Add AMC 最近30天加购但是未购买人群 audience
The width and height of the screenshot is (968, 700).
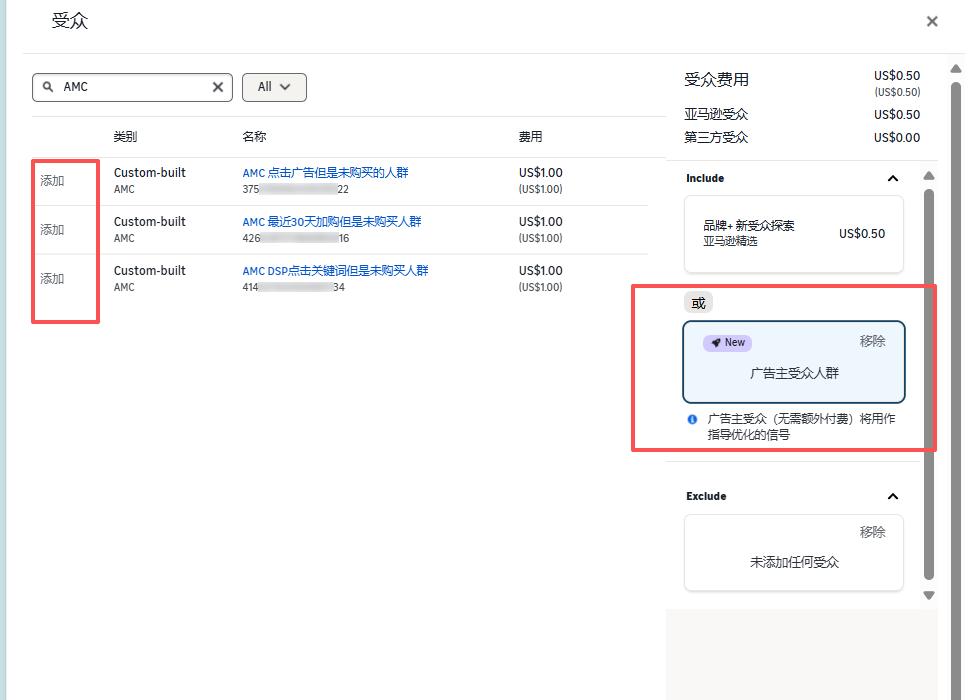[x=52, y=230]
